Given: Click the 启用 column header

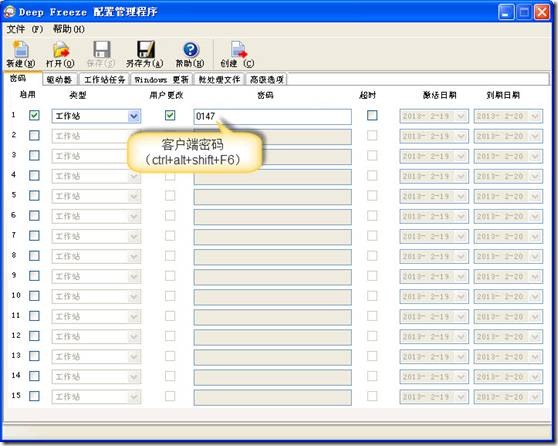Looking at the screenshot, I should coord(27,95).
